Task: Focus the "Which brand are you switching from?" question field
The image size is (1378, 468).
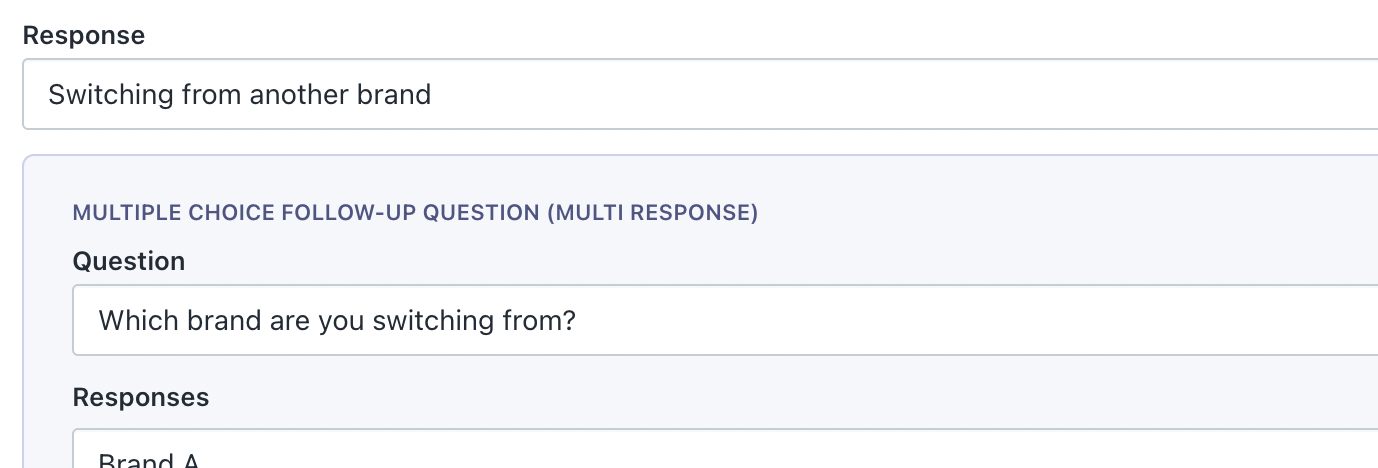Action: pyautogui.click(x=725, y=321)
